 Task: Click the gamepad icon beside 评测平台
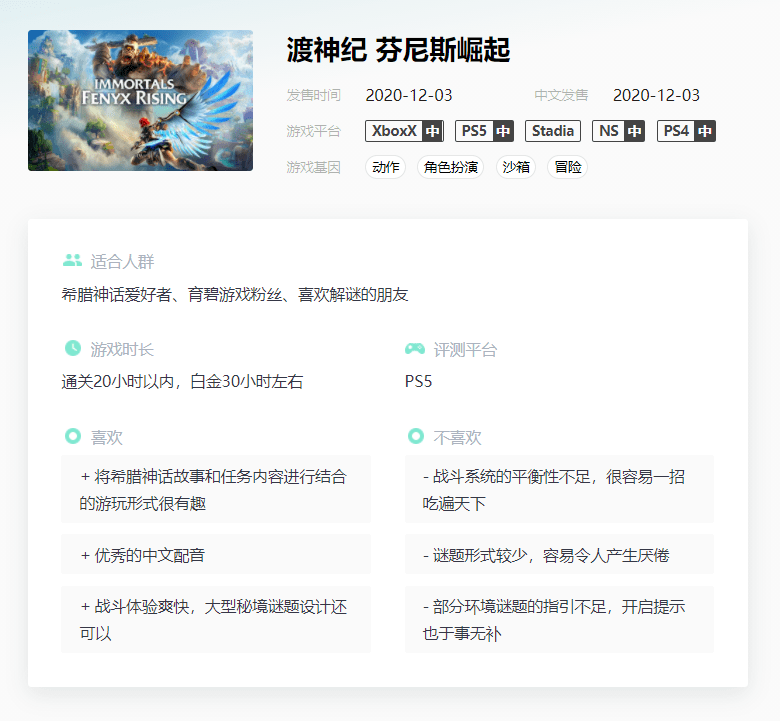(x=415, y=349)
